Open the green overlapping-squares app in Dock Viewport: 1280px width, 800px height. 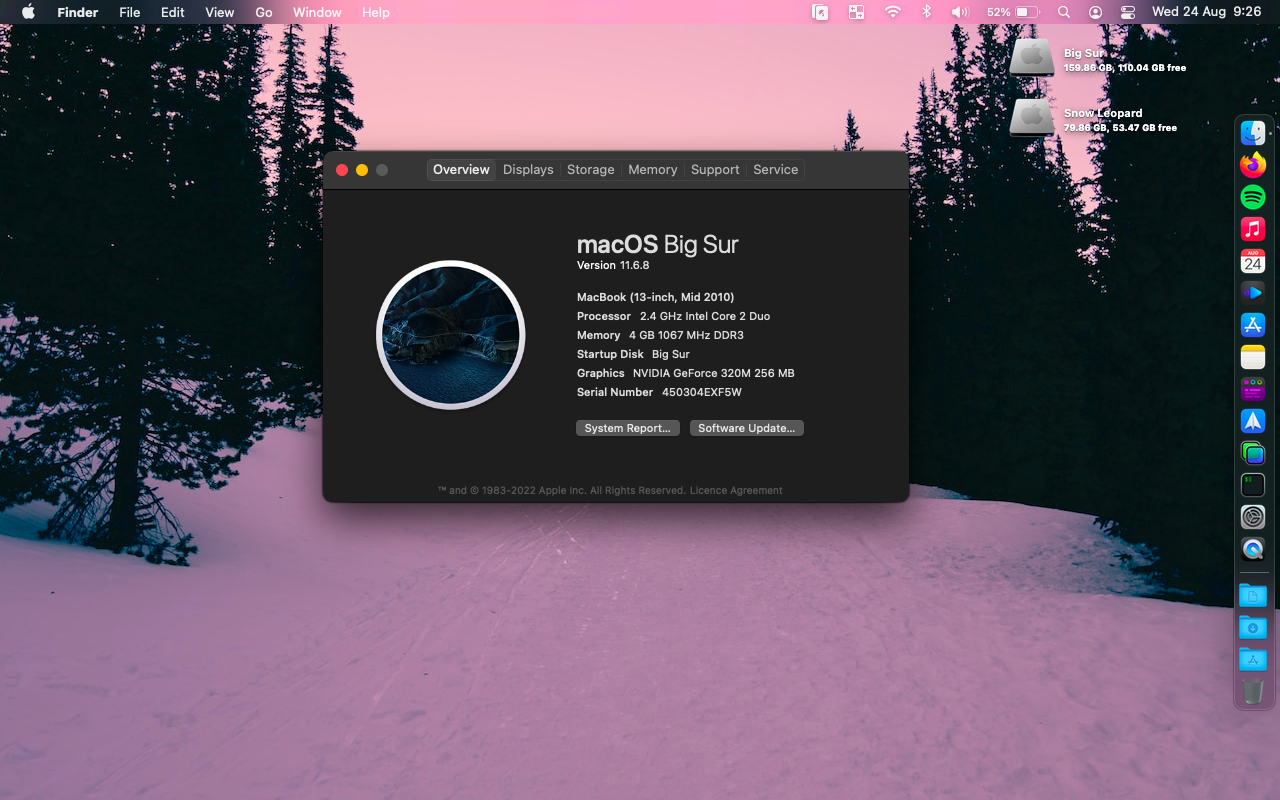[x=1253, y=453]
